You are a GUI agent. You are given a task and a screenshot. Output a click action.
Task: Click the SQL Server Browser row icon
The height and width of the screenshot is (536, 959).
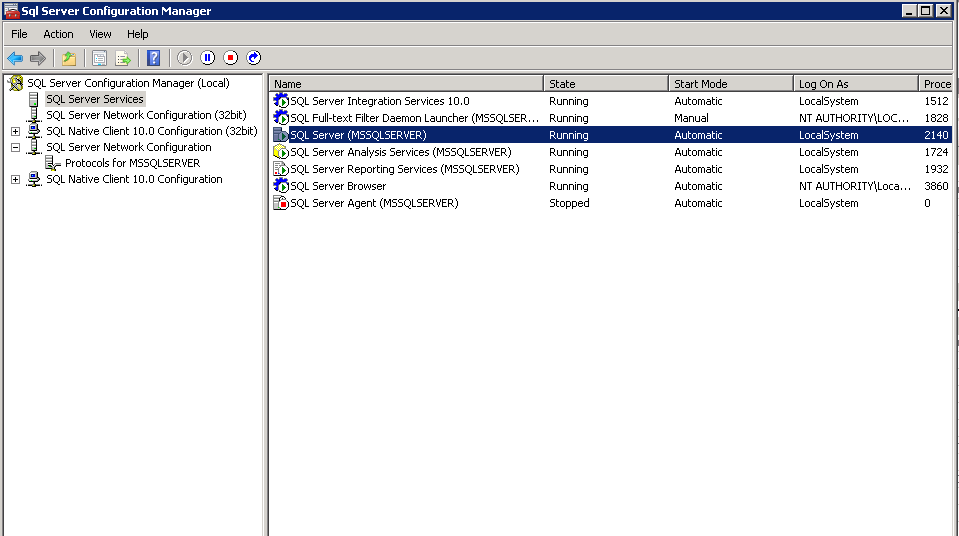coord(281,186)
